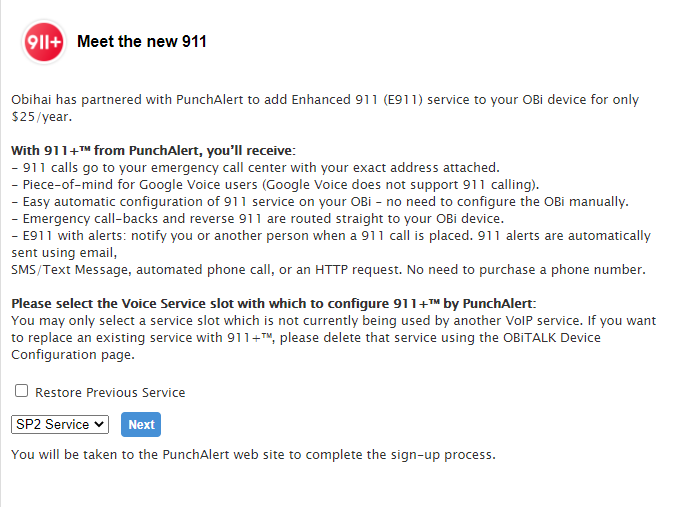Click the Easy automatic configuration bullet line
The image size is (679, 507).
(320, 202)
